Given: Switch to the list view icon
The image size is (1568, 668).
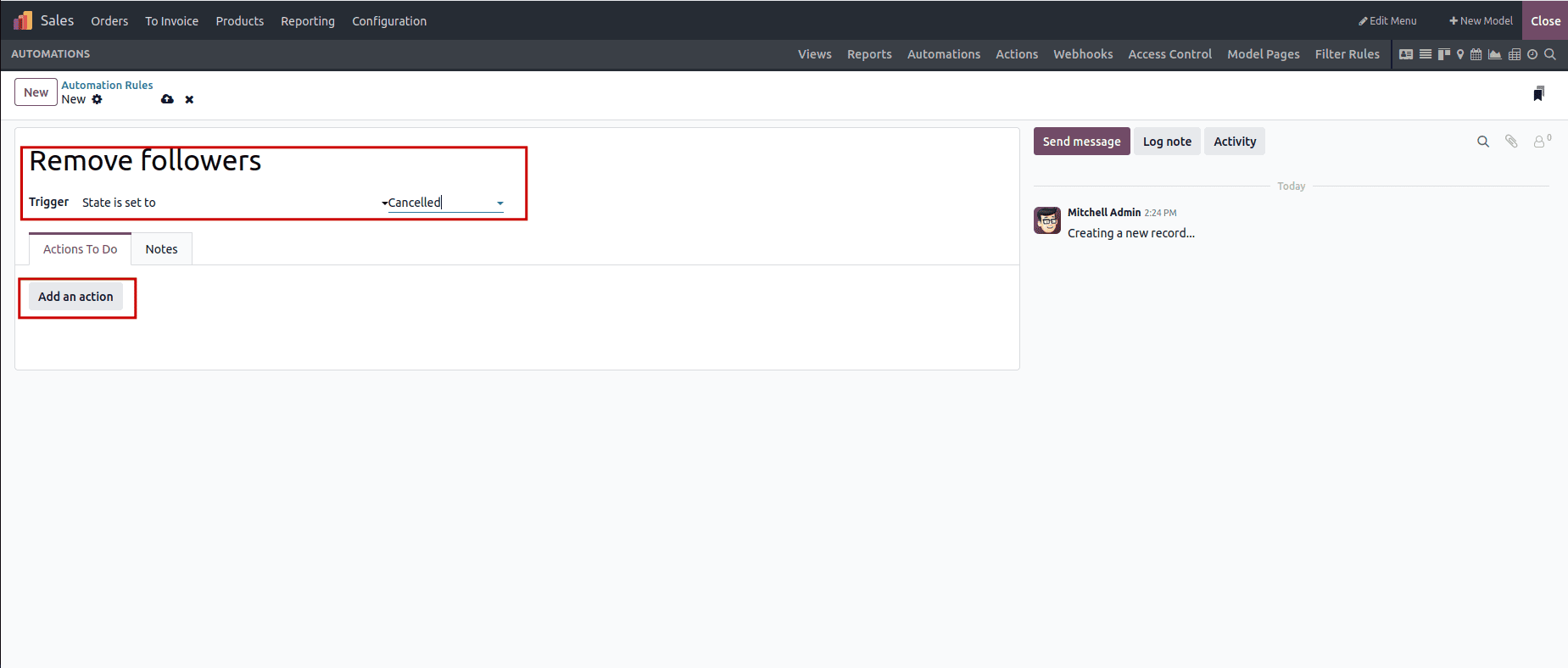Looking at the screenshot, I should 1426,54.
